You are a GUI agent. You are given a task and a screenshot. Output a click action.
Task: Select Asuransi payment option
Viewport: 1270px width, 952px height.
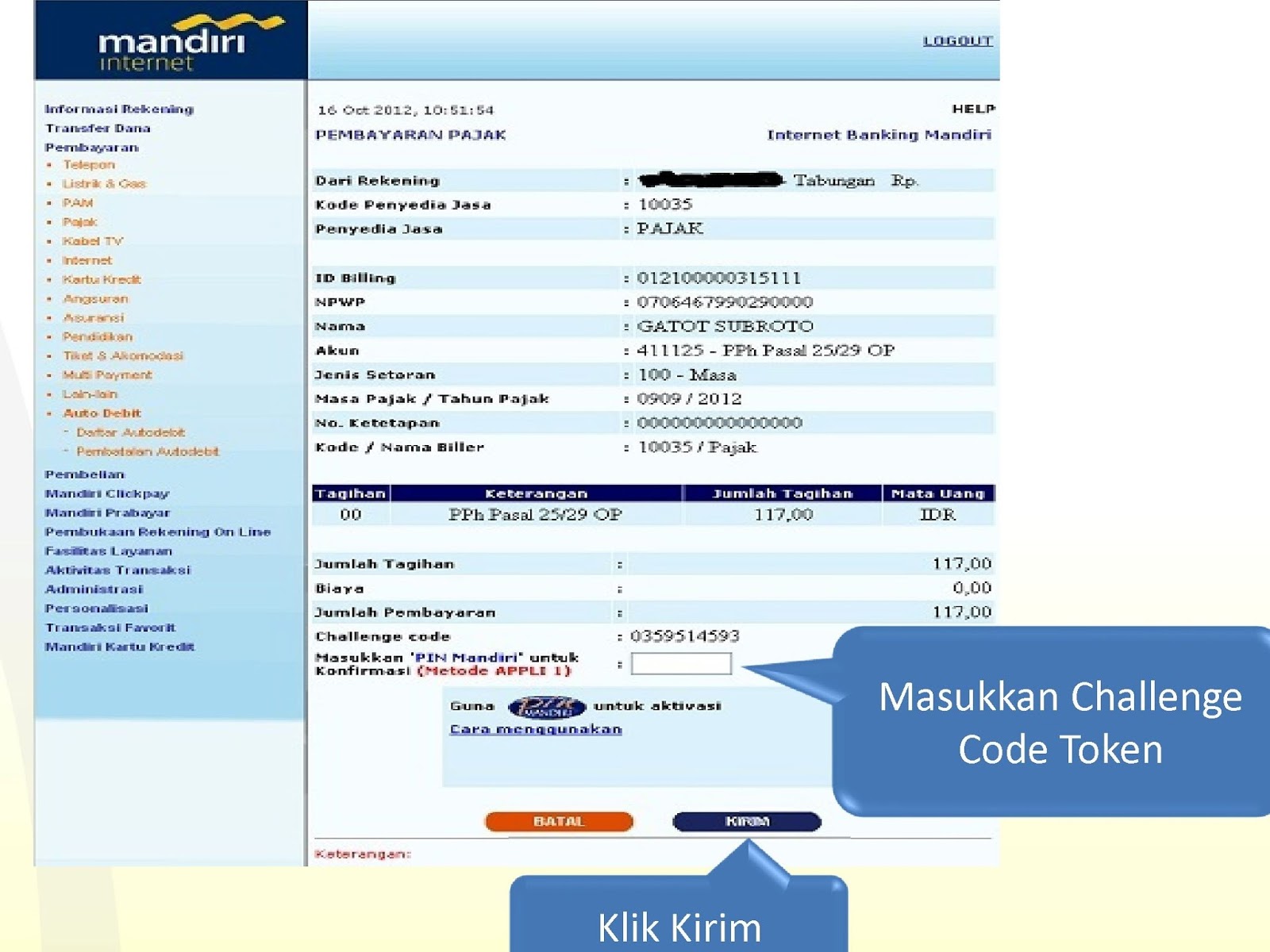[94, 318]
